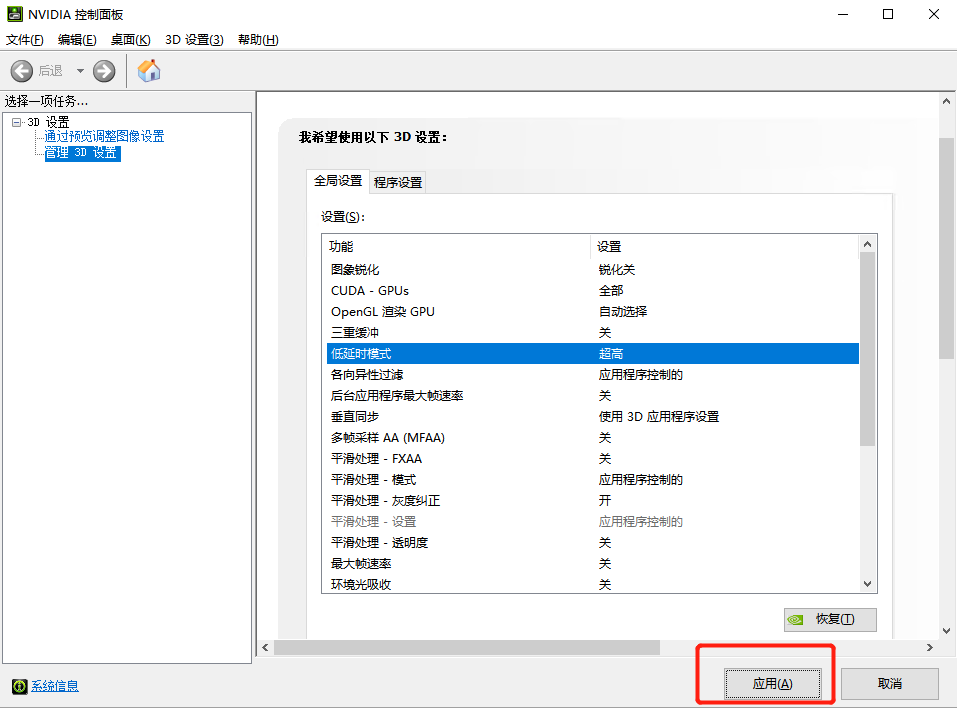Select the 低延时模式 setting row
The image size is (957, 709).
(593, 354)
